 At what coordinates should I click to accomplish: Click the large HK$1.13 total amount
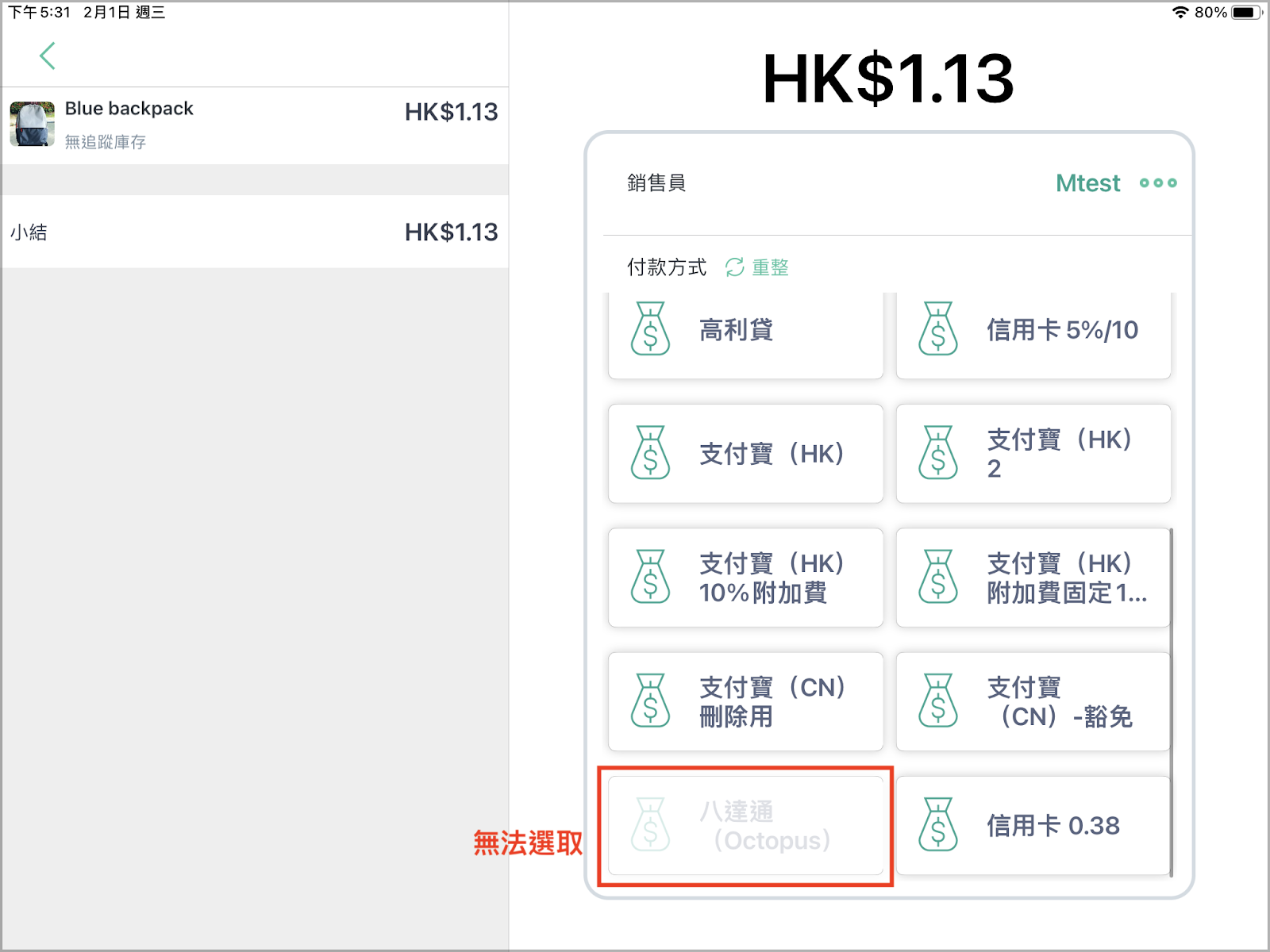pos(888,79)
